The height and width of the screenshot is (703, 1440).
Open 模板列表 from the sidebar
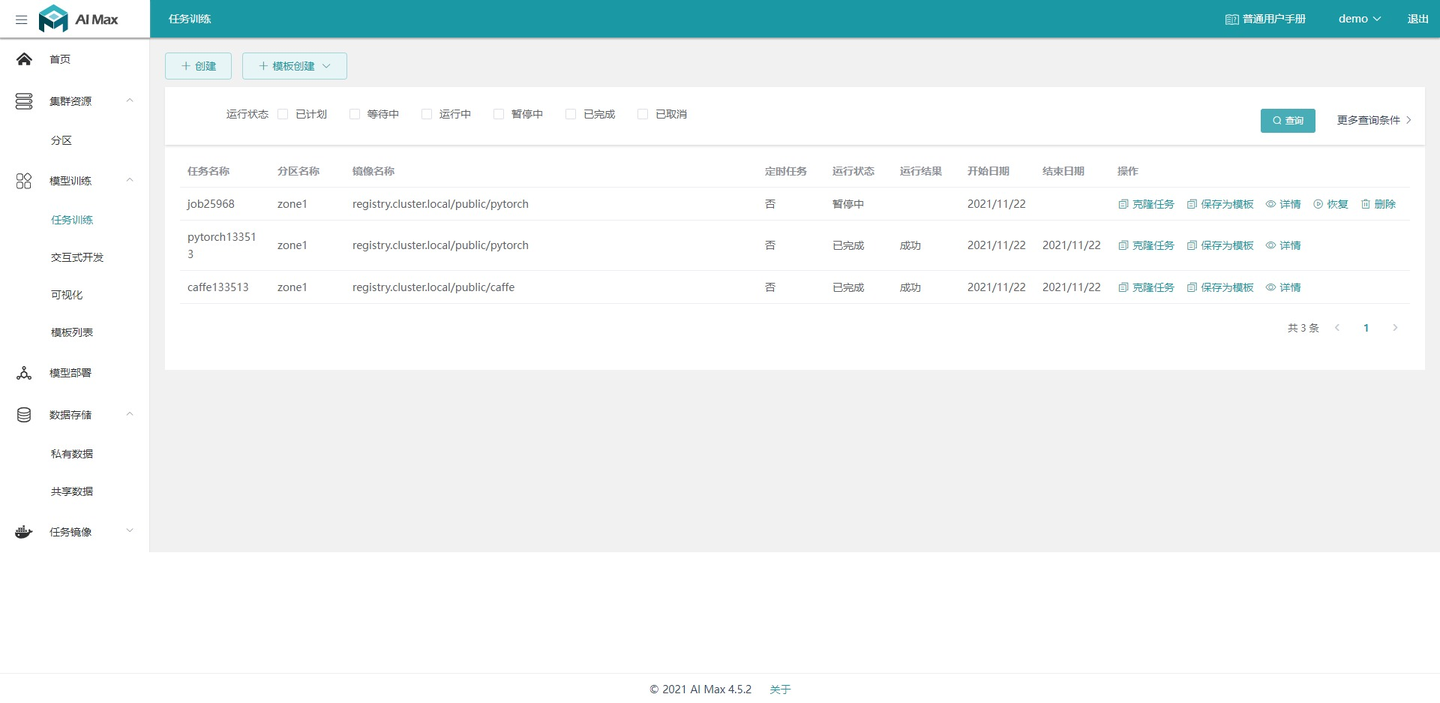point(70,331)
